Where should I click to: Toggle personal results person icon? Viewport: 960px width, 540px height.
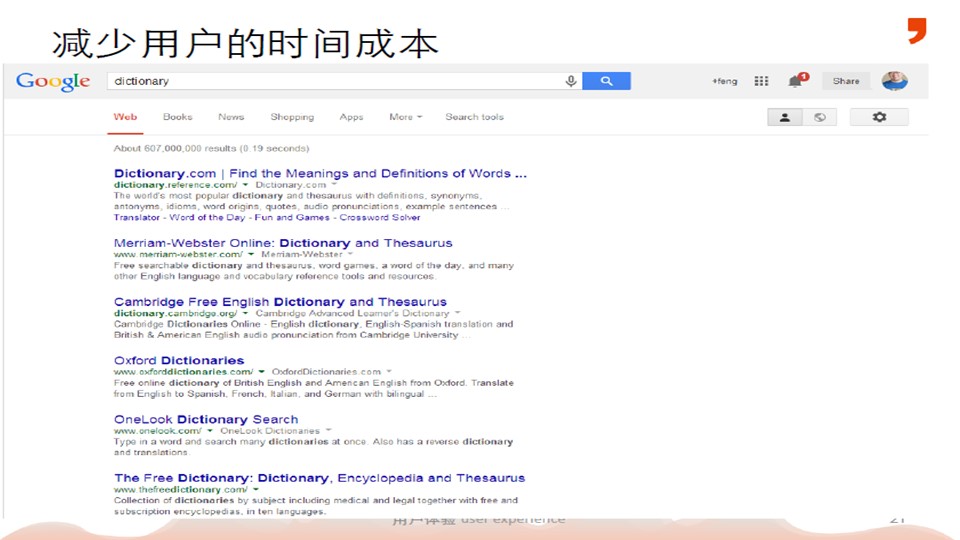coord(784,117)
